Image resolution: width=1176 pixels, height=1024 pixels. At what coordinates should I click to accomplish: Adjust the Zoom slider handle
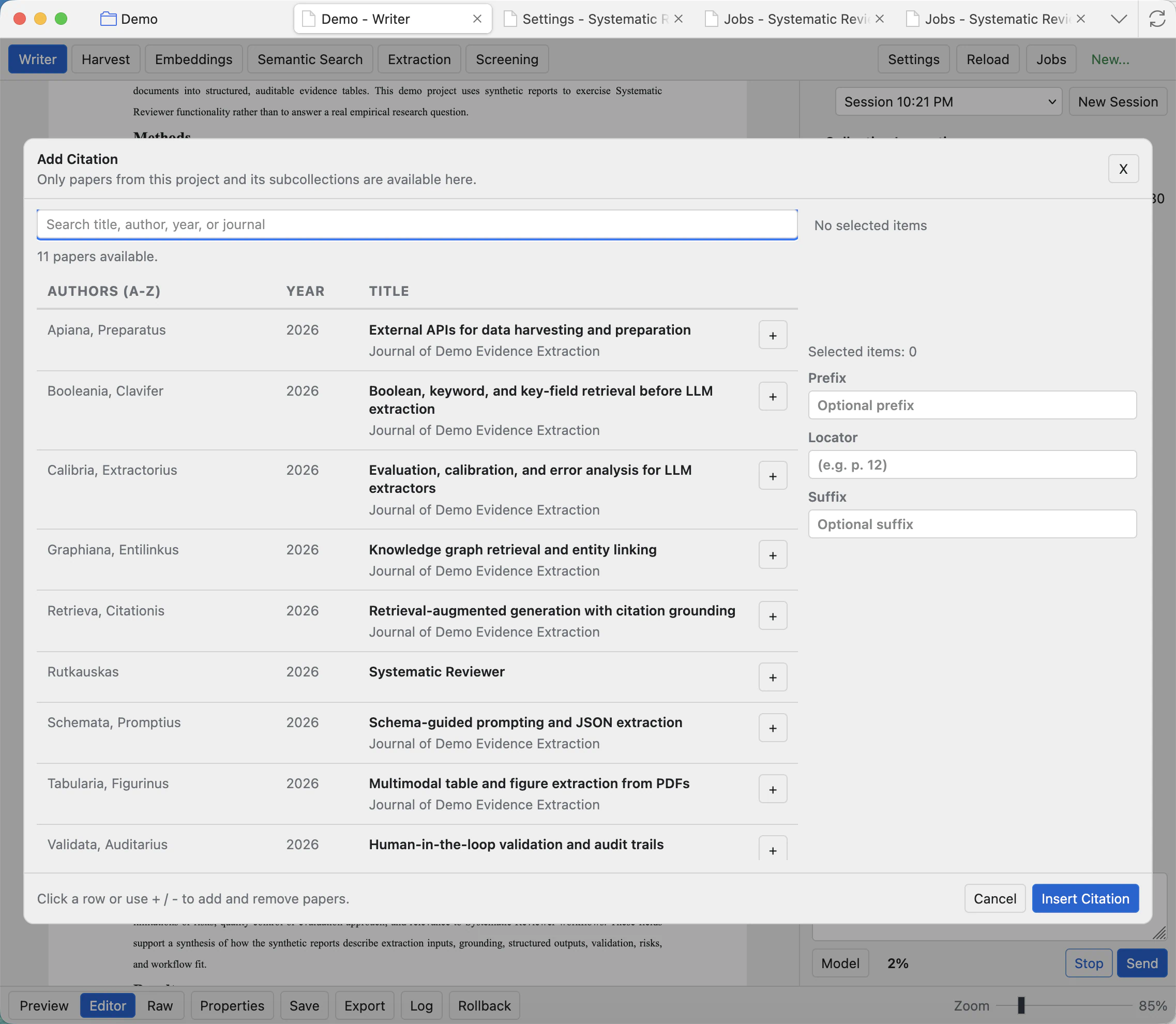1021,1005
